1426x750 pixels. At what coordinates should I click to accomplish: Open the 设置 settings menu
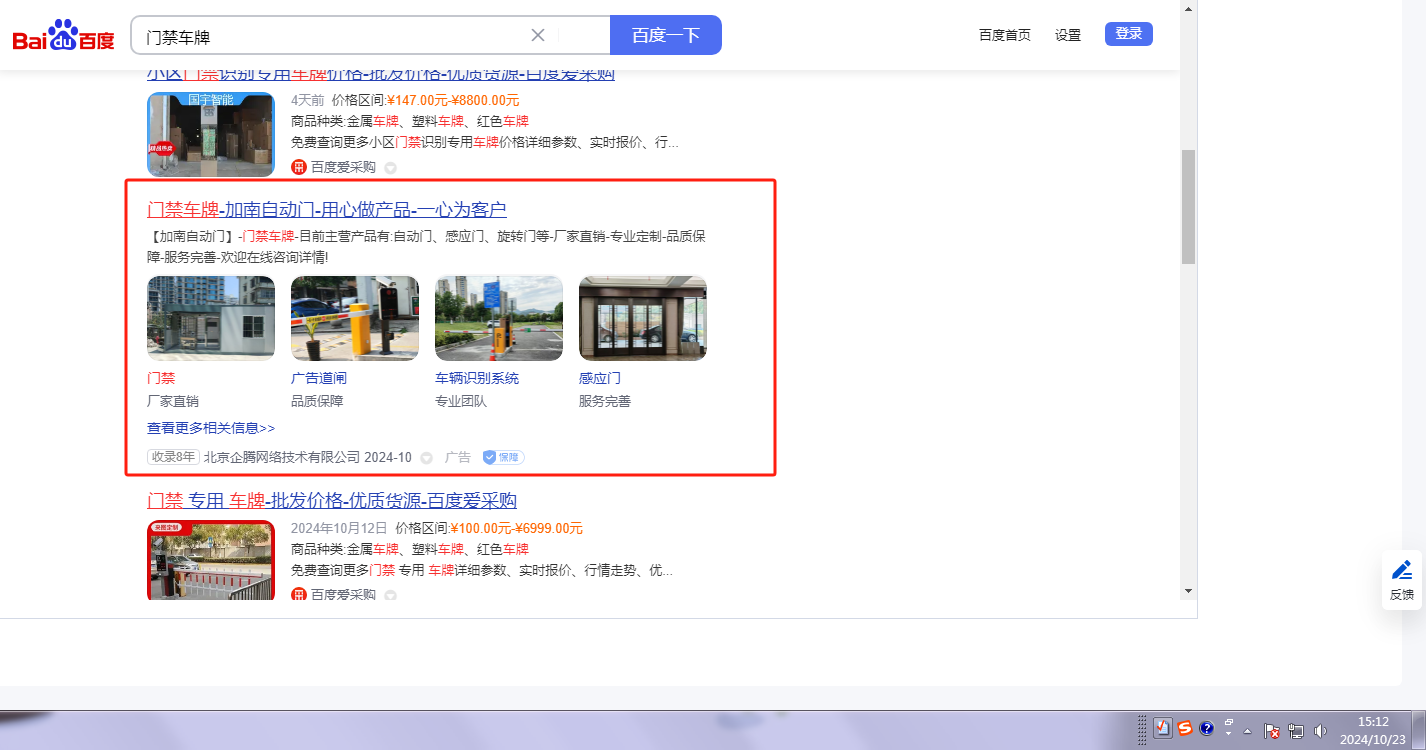(1068, 35)
